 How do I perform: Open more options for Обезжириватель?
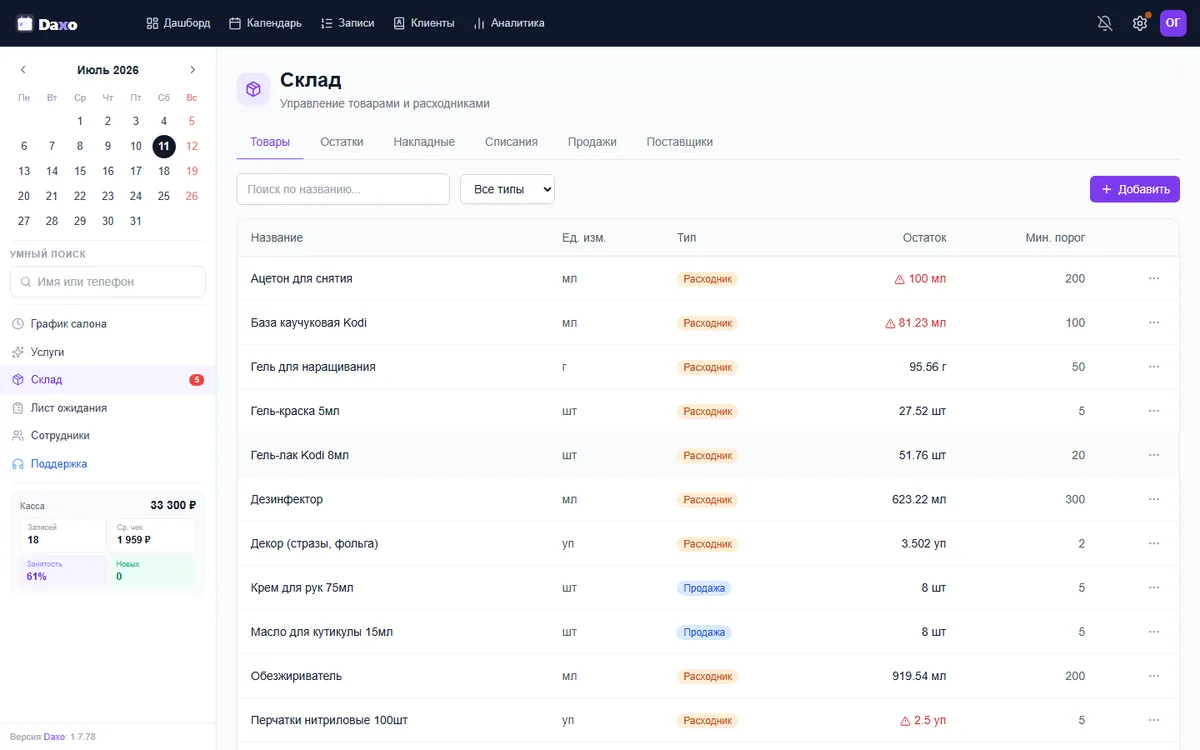point(1154,676)
